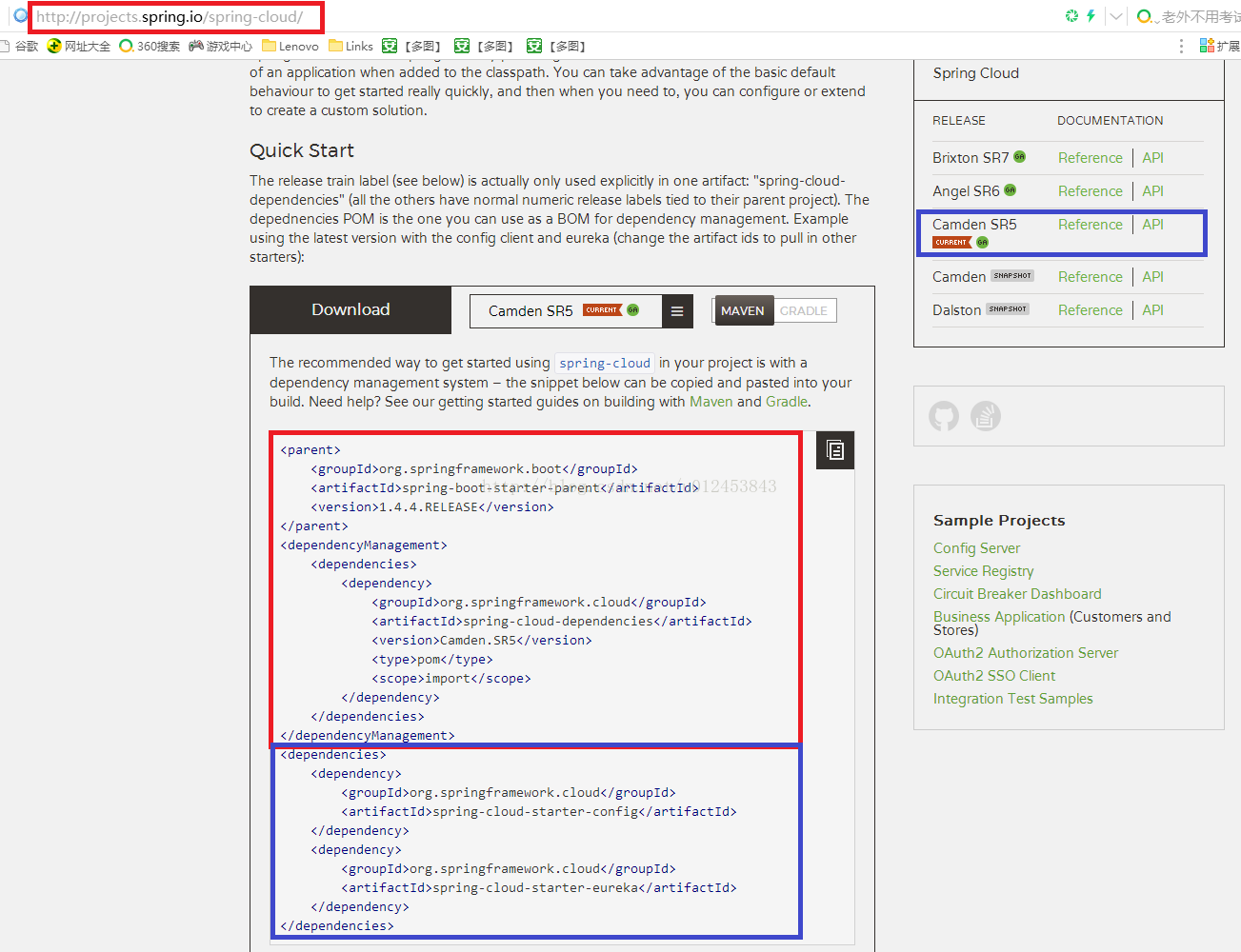Select the MAVEN build toggle
The width and height of the screenshot is (1241, 952).
click(x=743, y=311)
